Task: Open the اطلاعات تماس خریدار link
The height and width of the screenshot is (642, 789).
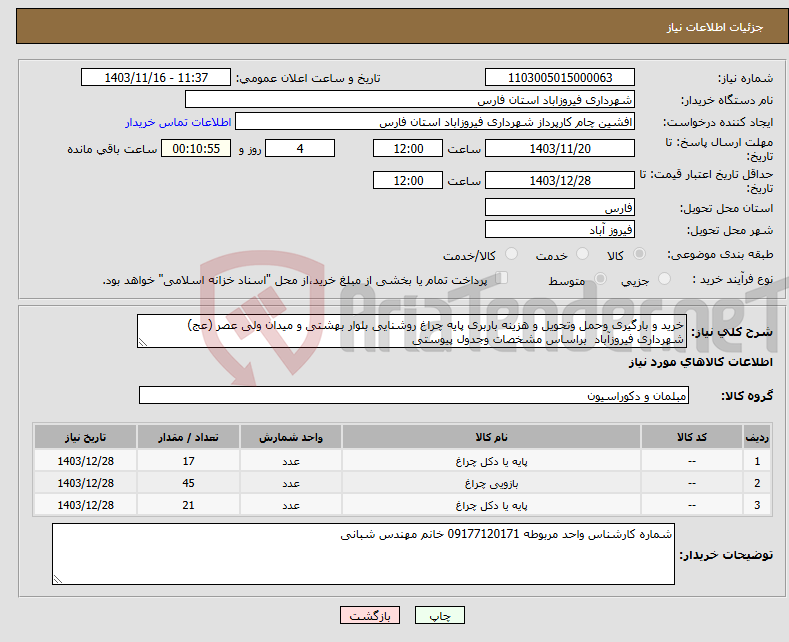Action: coord(178,122)
